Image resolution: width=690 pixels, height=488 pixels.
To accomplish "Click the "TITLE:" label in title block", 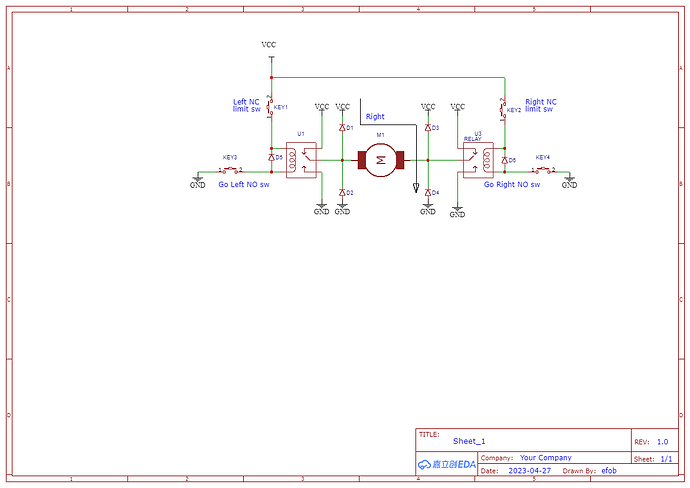I will click(x=429, y=435).
